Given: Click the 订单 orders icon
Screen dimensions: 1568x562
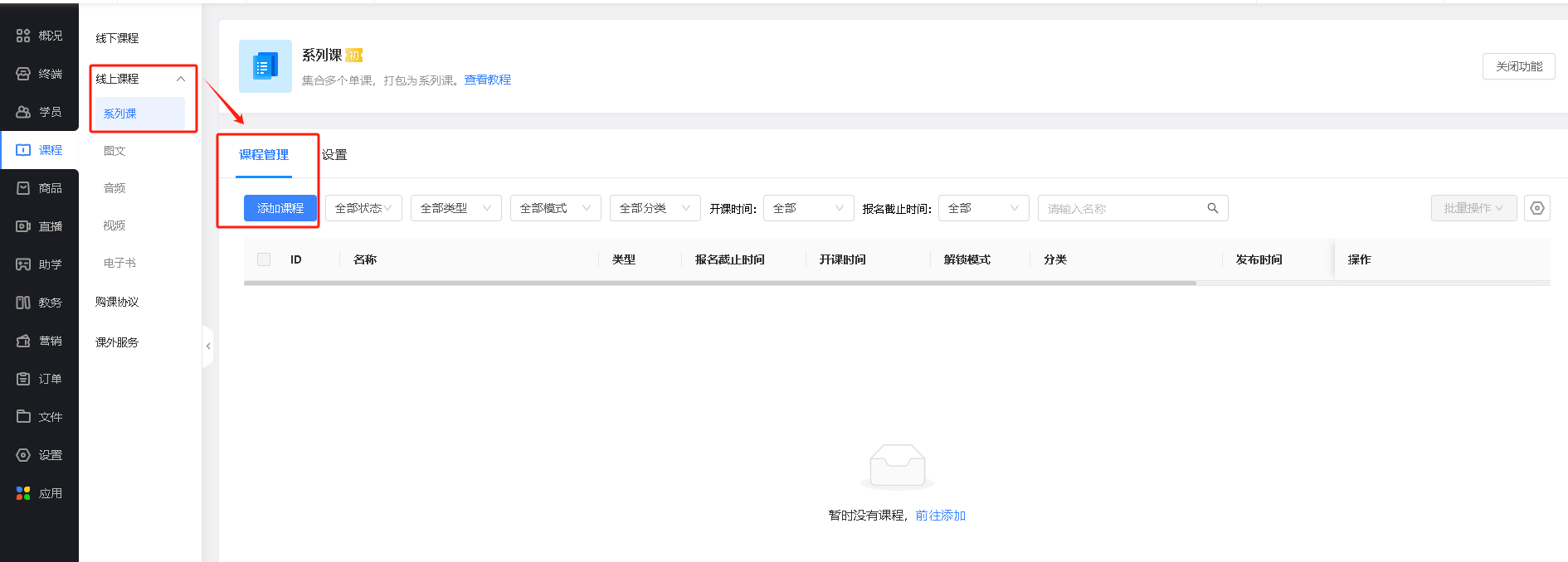Looking at the screenshot, I should (x=23, y=379).
